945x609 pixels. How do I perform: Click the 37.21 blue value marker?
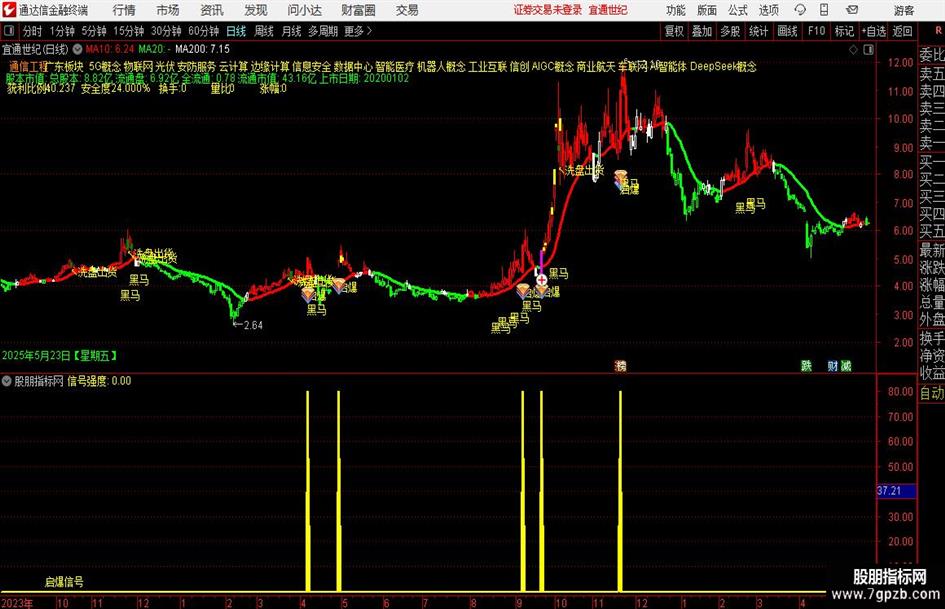click(x=896, y=491)
